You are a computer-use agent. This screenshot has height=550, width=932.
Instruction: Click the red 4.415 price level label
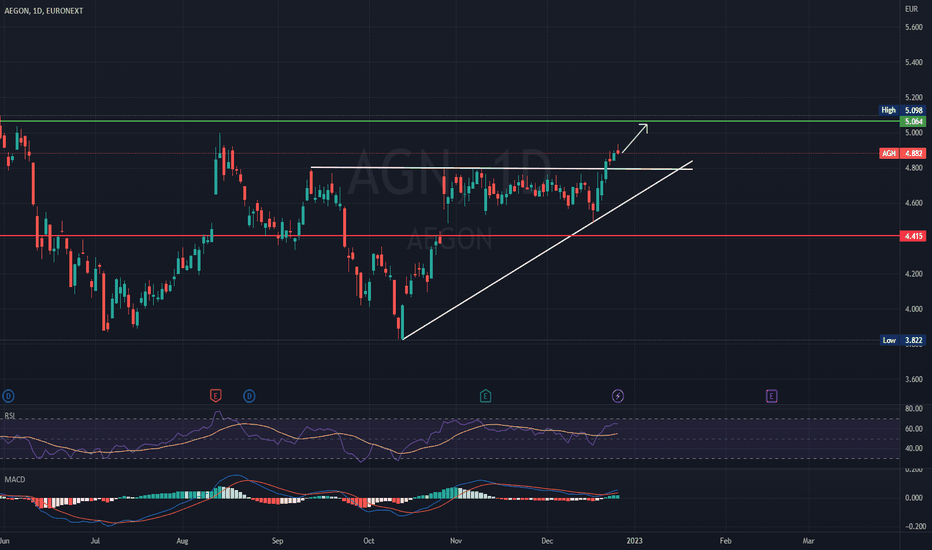913,236
